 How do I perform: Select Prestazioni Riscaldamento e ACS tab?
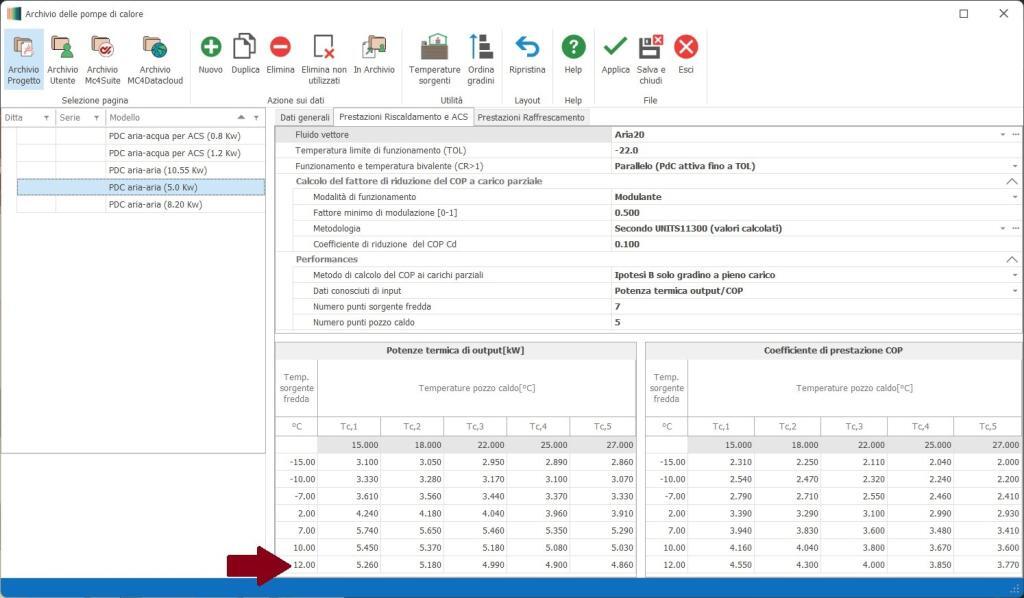pos(404,117)
